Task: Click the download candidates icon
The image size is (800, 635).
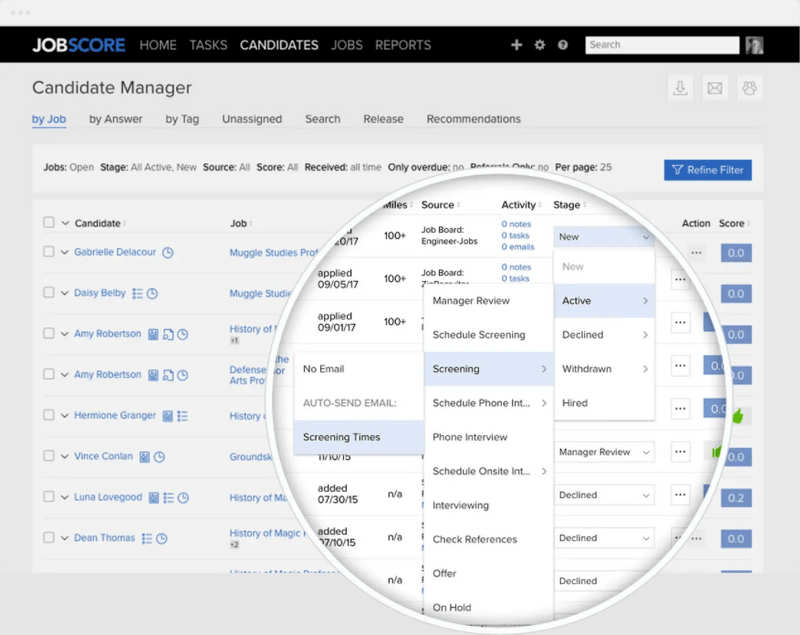Action: [681, 88]
